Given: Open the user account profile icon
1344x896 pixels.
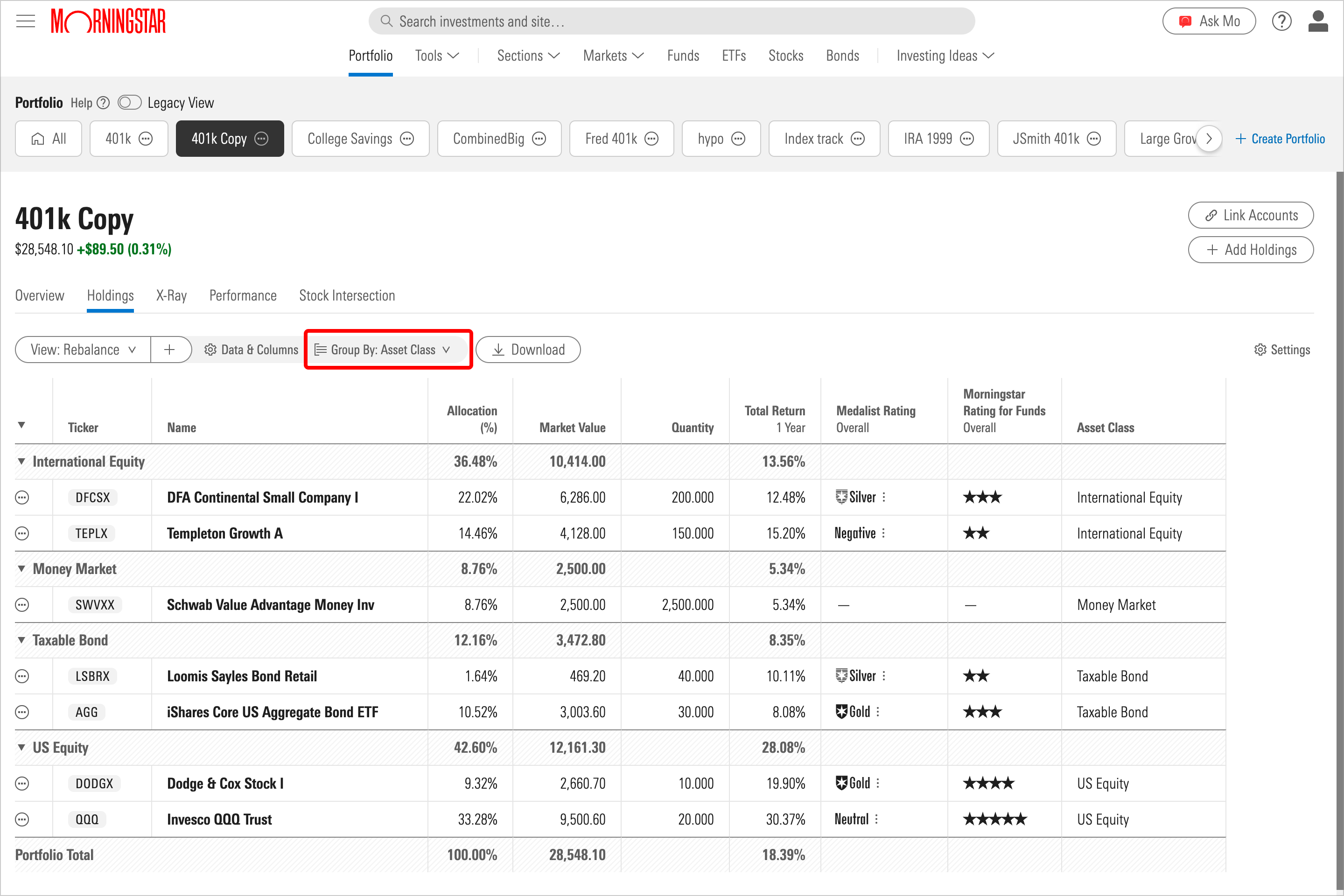Looking at the screenshot, I should click(1318, 21).
